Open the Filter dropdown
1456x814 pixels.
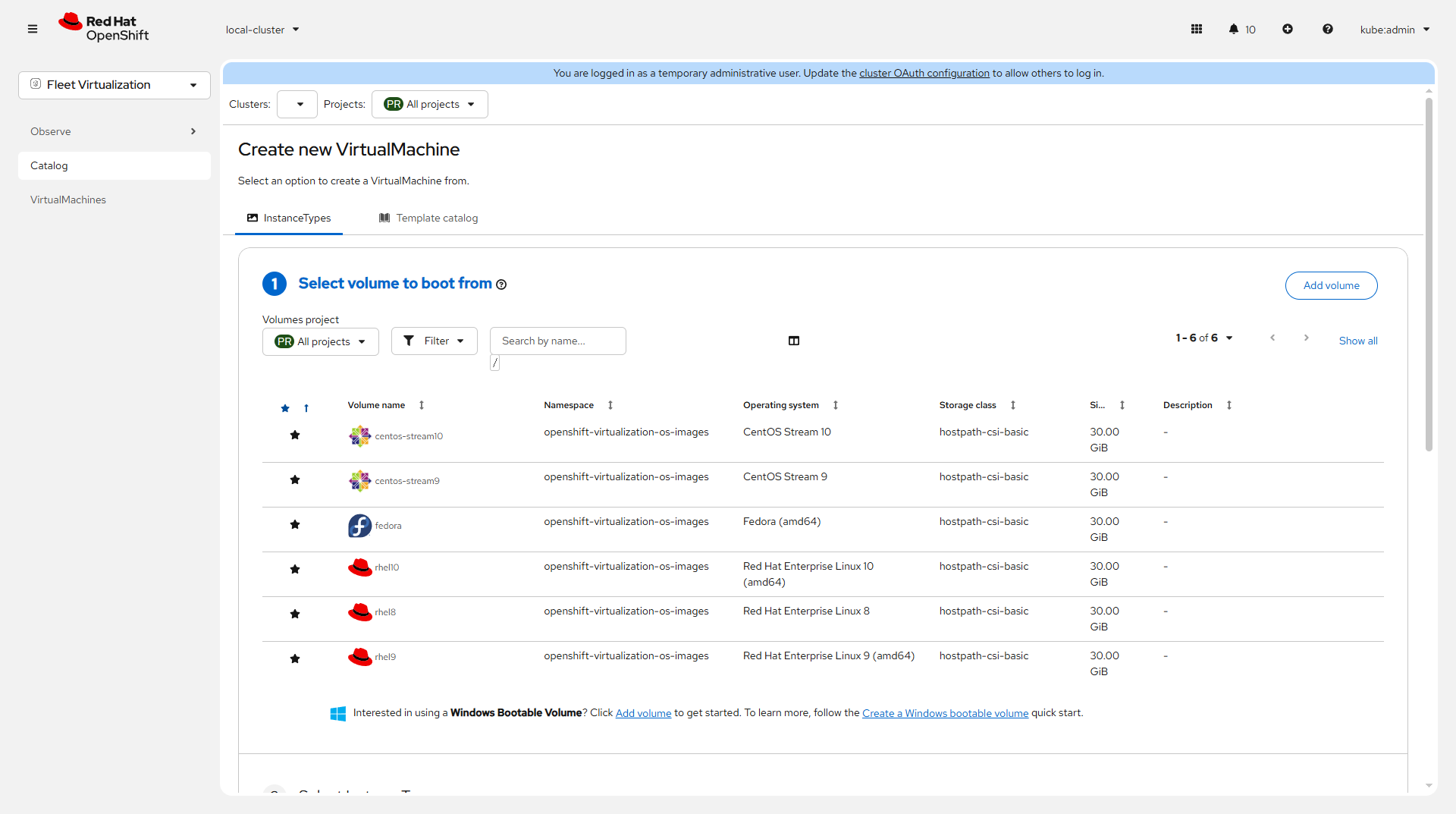pyautogui.click(x=435, y=341)
